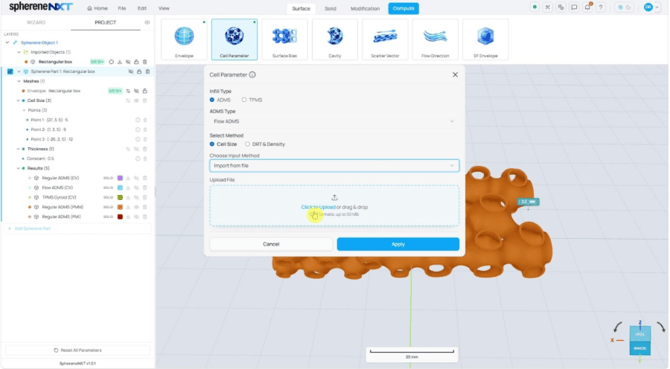Viewport: 670px width, 369px height.
Task: Choose the Scatter Vector tool
Action: click(385, 39)
